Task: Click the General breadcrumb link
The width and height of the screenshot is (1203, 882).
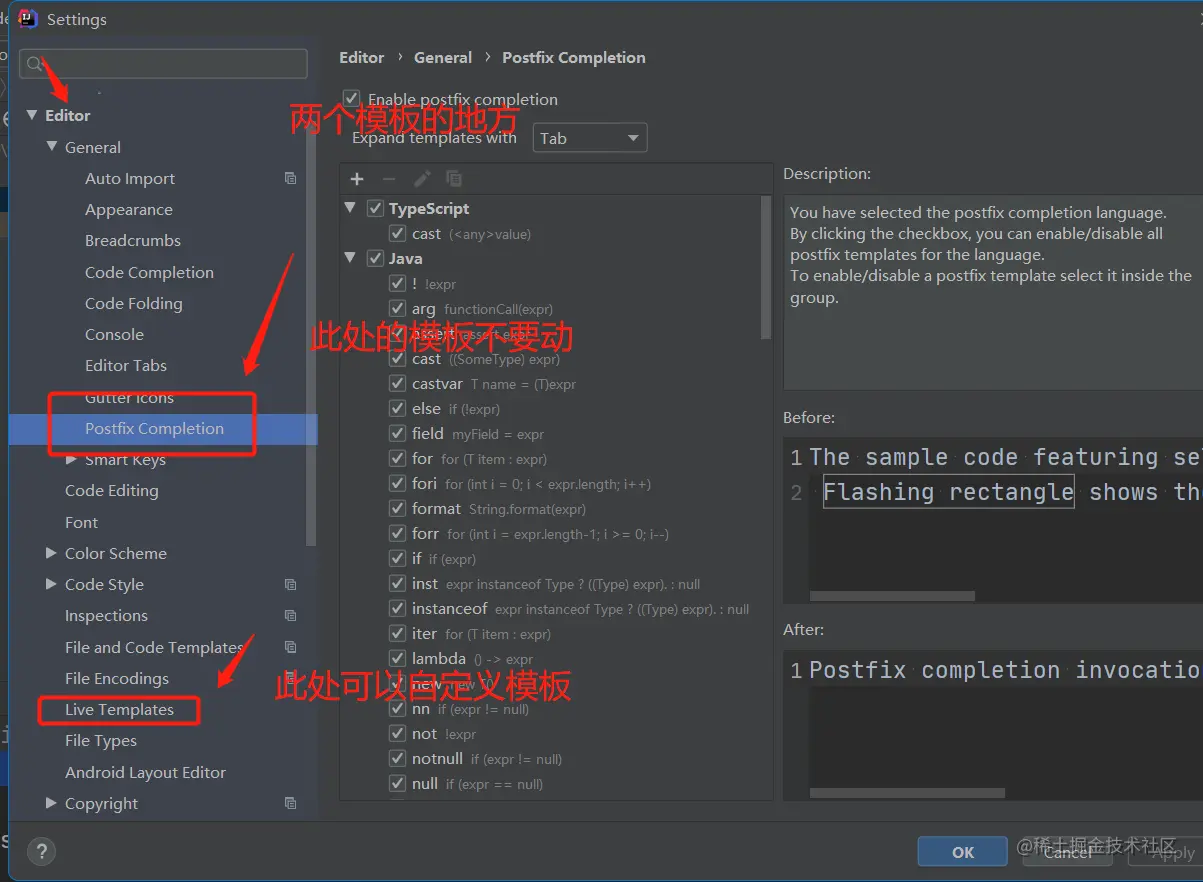Action: click(x=443, y=57)
